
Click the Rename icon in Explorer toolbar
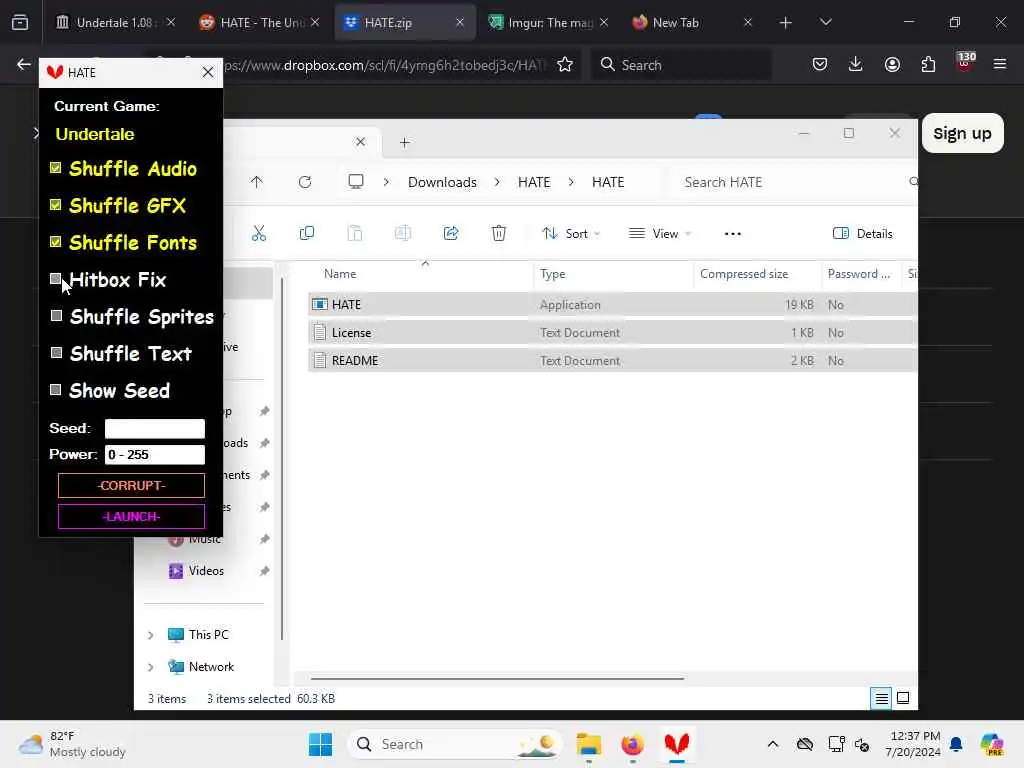pos(403,233)
